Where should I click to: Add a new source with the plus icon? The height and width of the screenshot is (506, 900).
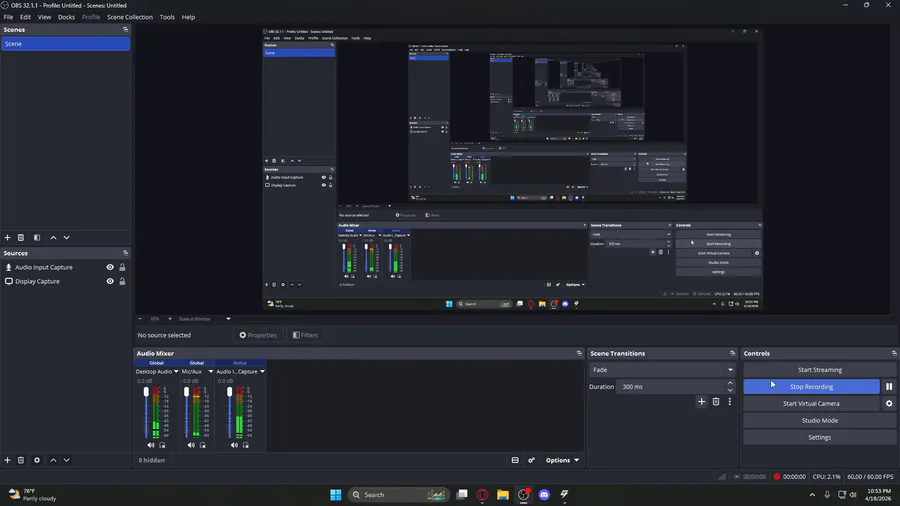point(7,460)
